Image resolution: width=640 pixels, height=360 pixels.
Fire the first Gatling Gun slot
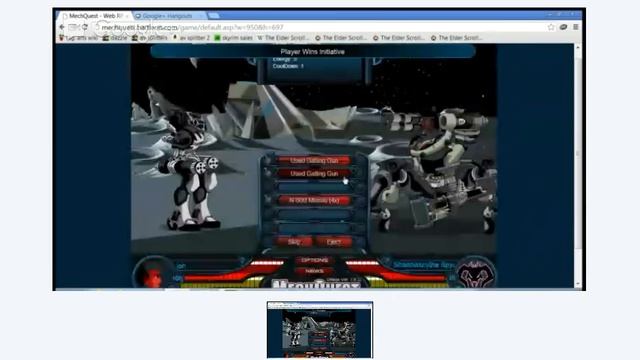pos(314,160)
